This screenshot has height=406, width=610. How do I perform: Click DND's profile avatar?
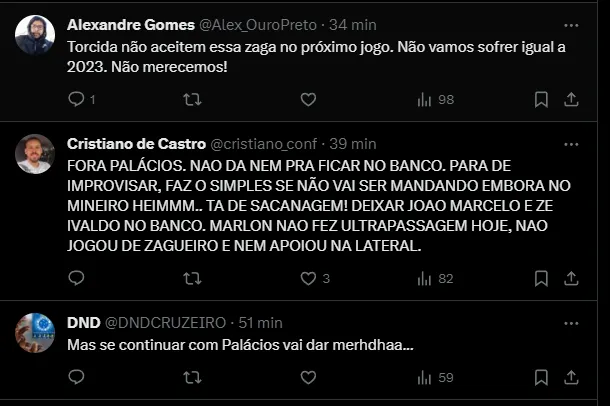point(35,333)
